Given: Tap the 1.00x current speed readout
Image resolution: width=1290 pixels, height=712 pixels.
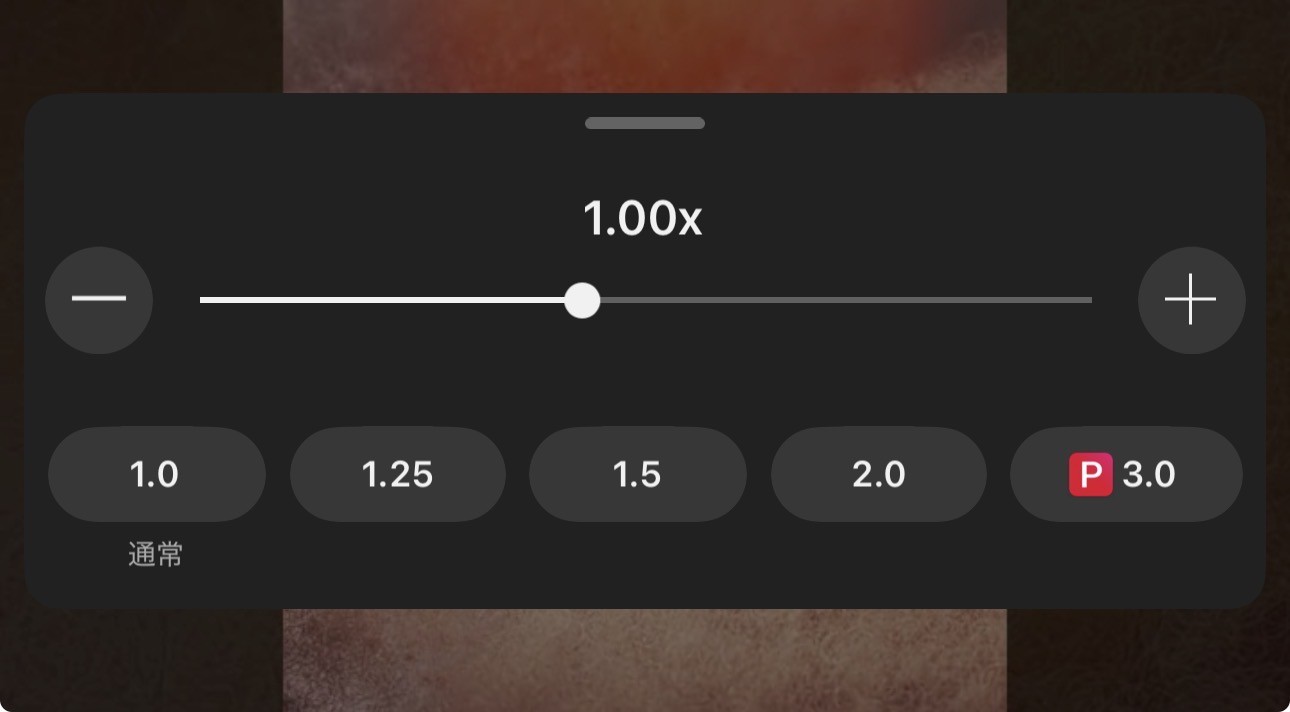Looking at the screenshot, I should tap(643, 218).
